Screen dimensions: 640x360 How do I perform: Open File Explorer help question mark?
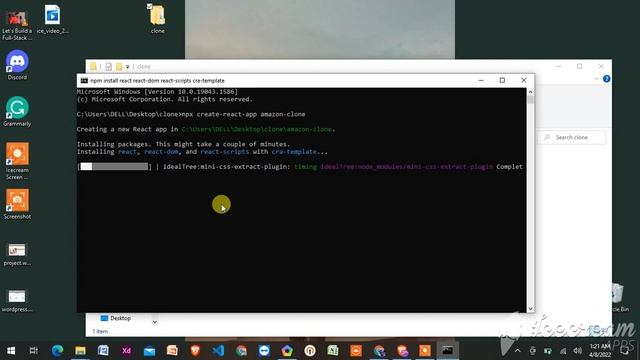tap(607, 79)
